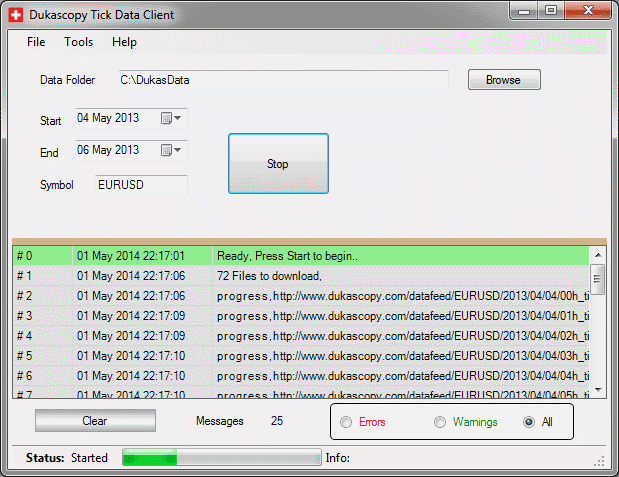The image size is (619, 477).
Task: Click the Symbol EURUSD field
Action: 141,185
